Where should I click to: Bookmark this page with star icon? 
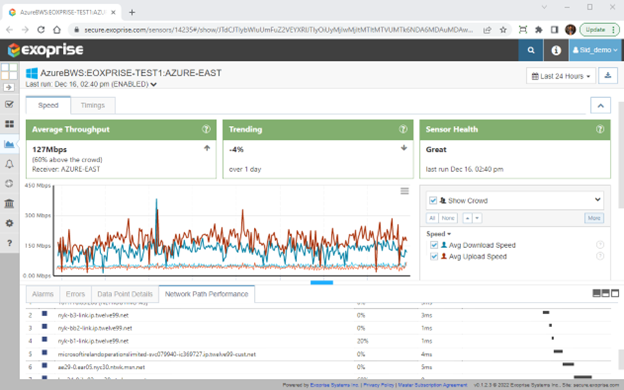pos(503,30)
